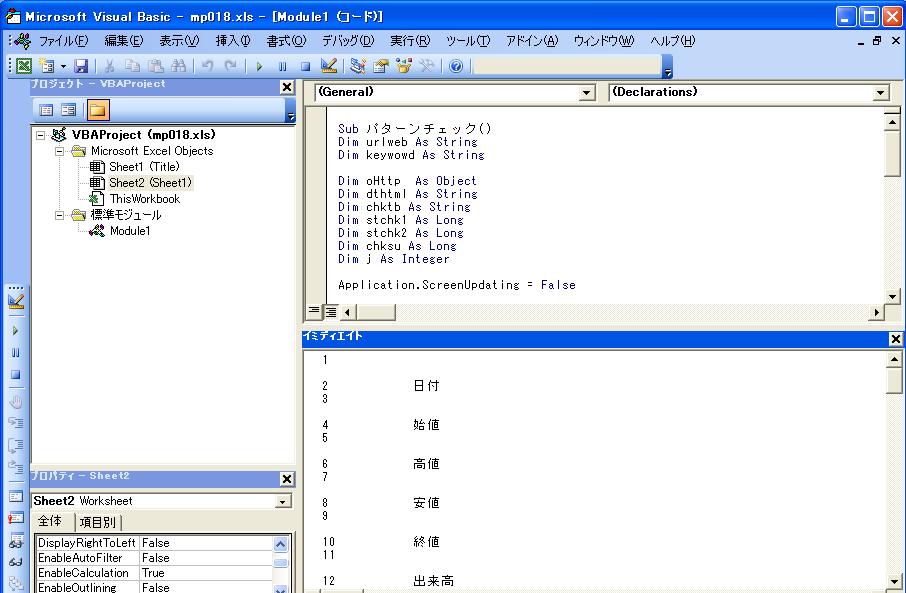Open the ファイル(F) menu
The width and height of the screenshot is (906, 593).
coord(63,41)
